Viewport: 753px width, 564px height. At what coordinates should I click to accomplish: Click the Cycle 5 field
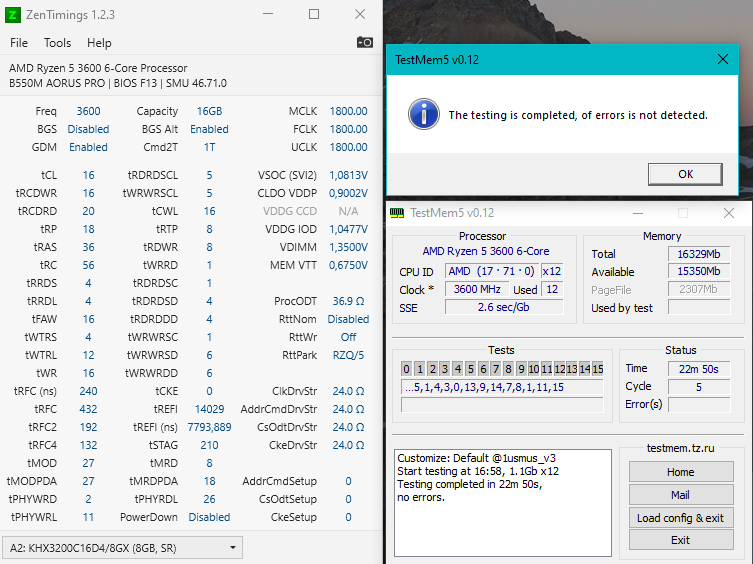[x=699, y=387]
